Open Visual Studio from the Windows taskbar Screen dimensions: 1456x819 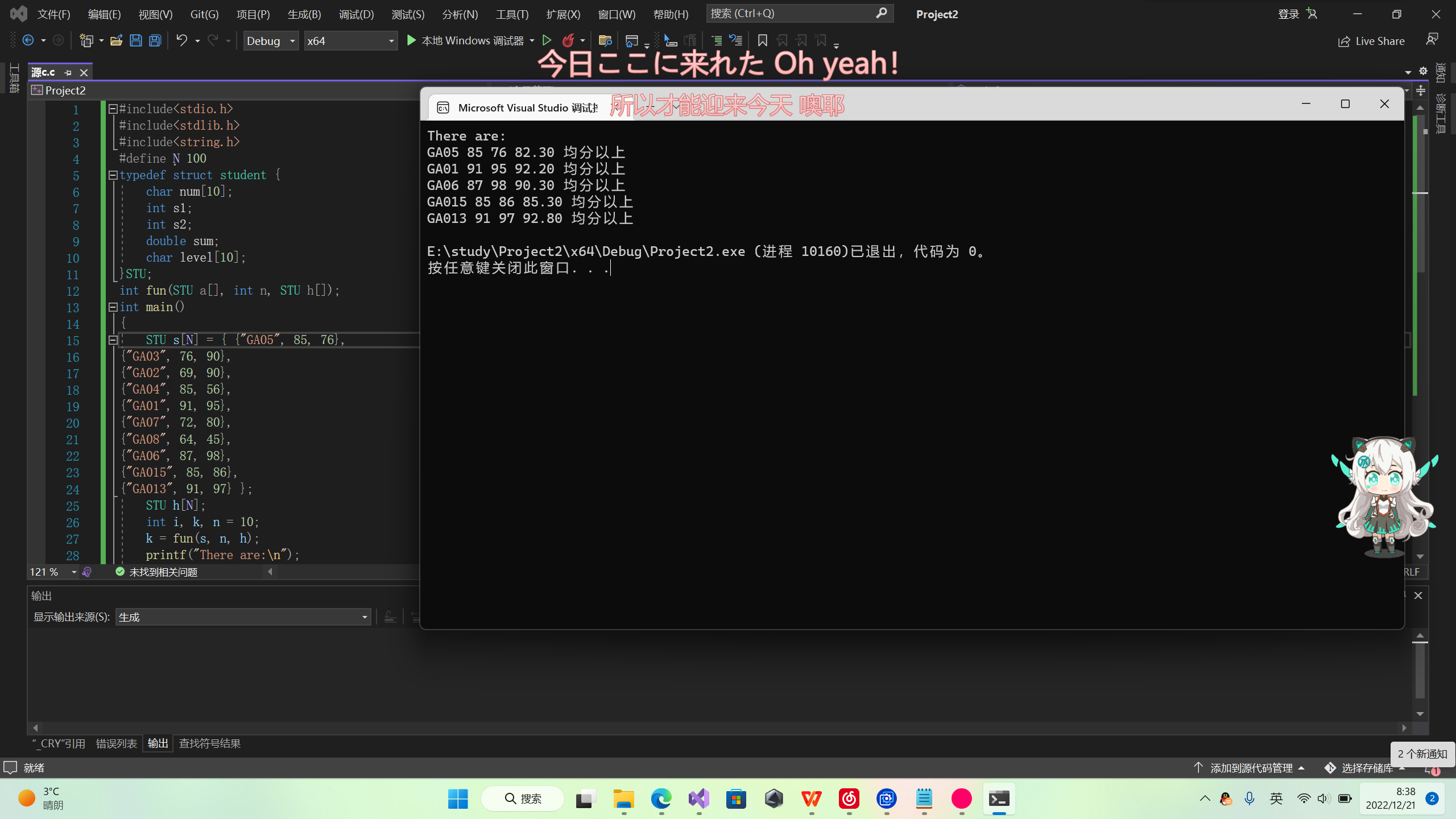699,799
